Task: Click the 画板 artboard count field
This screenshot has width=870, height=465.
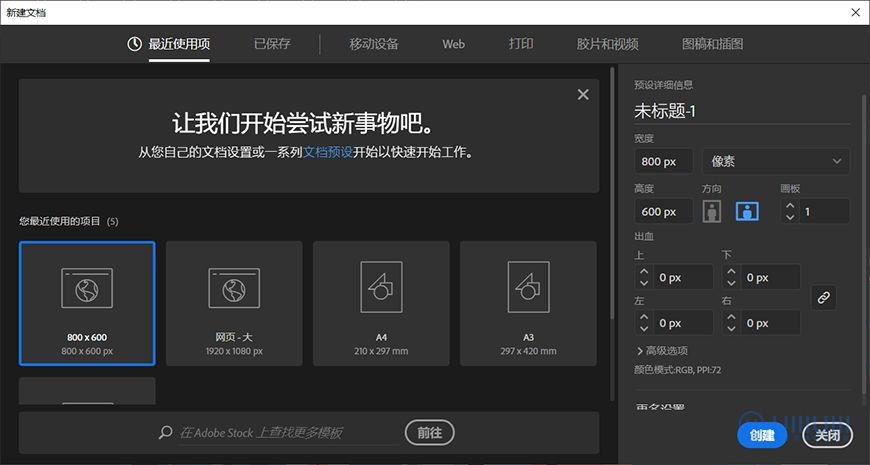Action: [x=824, y=211]
